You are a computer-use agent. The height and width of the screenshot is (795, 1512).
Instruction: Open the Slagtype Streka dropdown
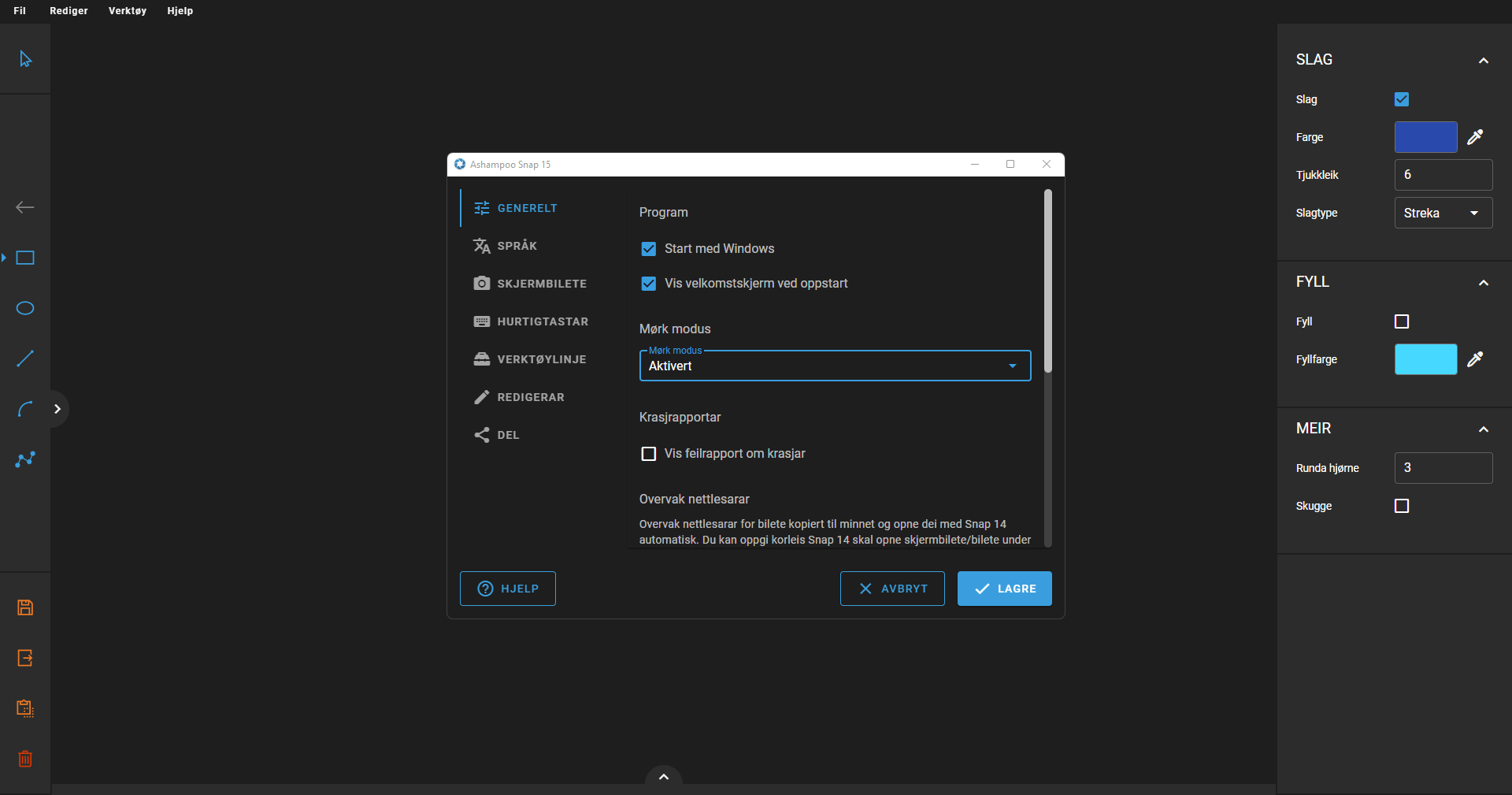click(x=1443, y=213)
